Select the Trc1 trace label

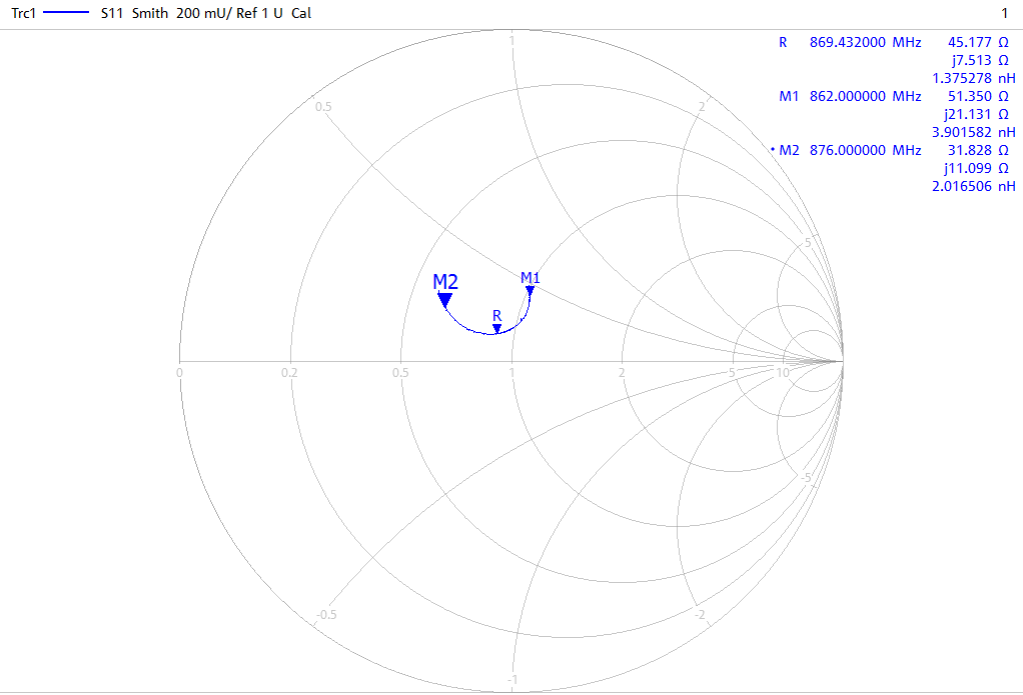[x=23, y=14]
